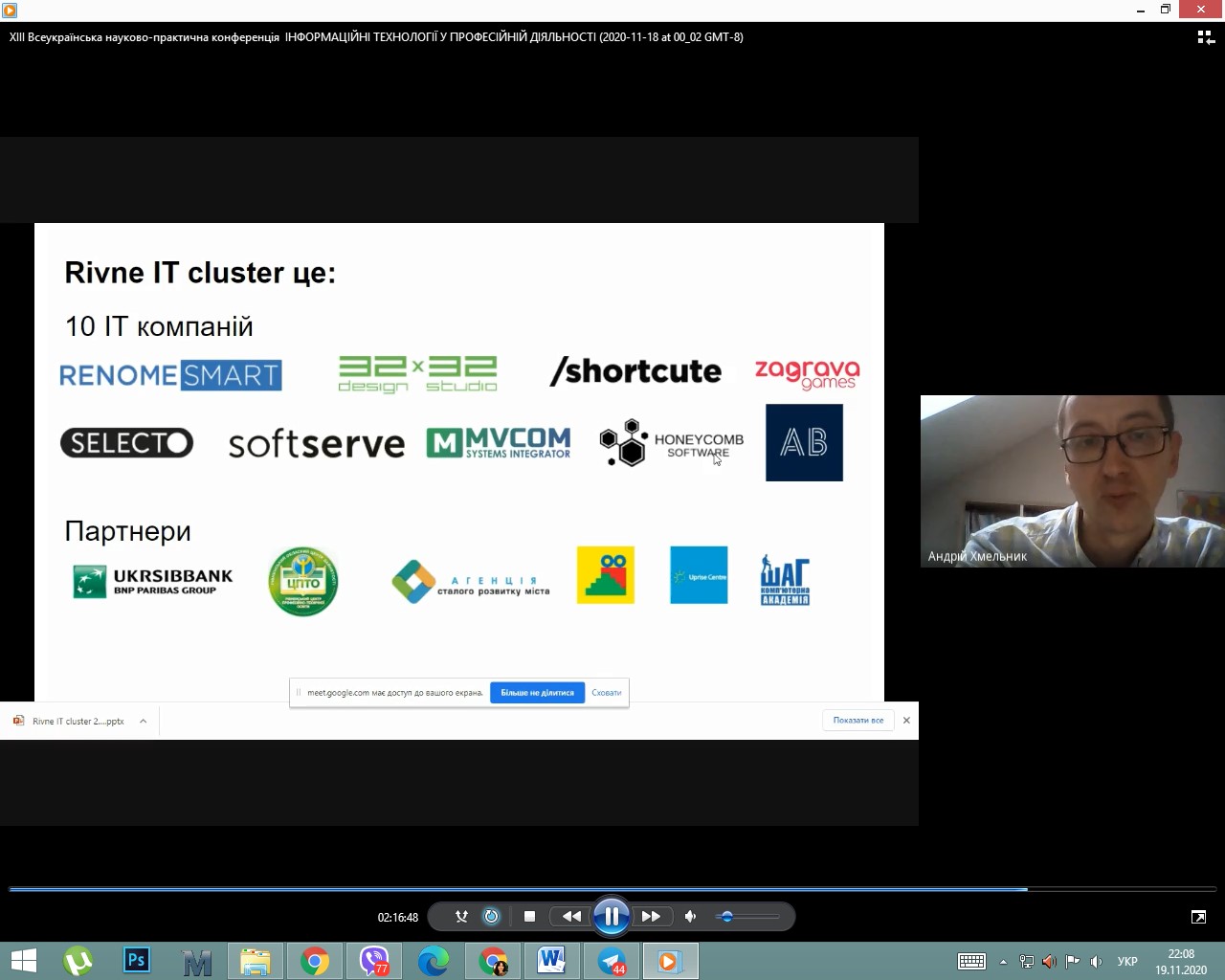Click the 'Партнери' heading
The height and width of the screenshot is (980, 1225).
coord(127,531)
